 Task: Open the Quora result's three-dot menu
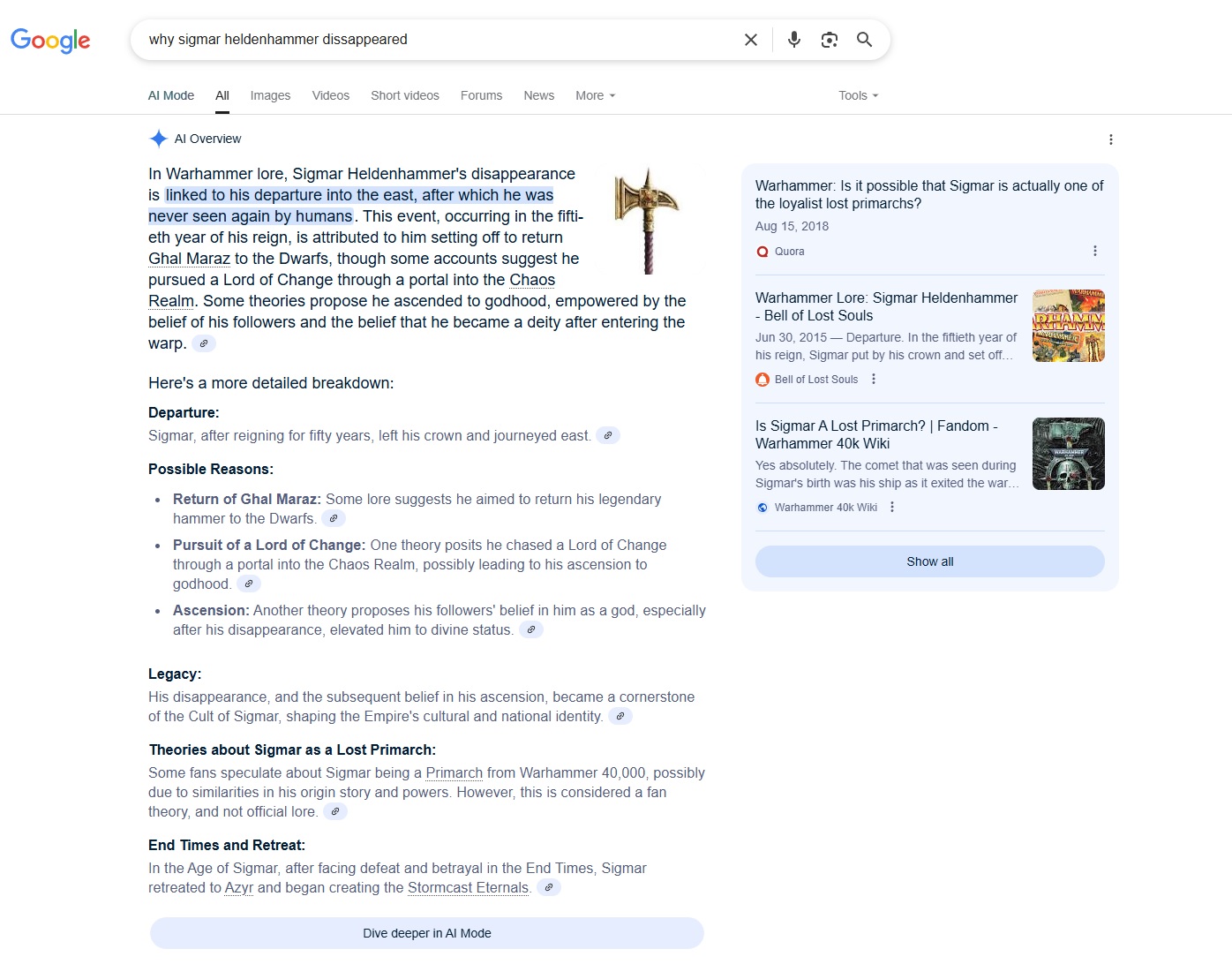[x=1095, y=251]
